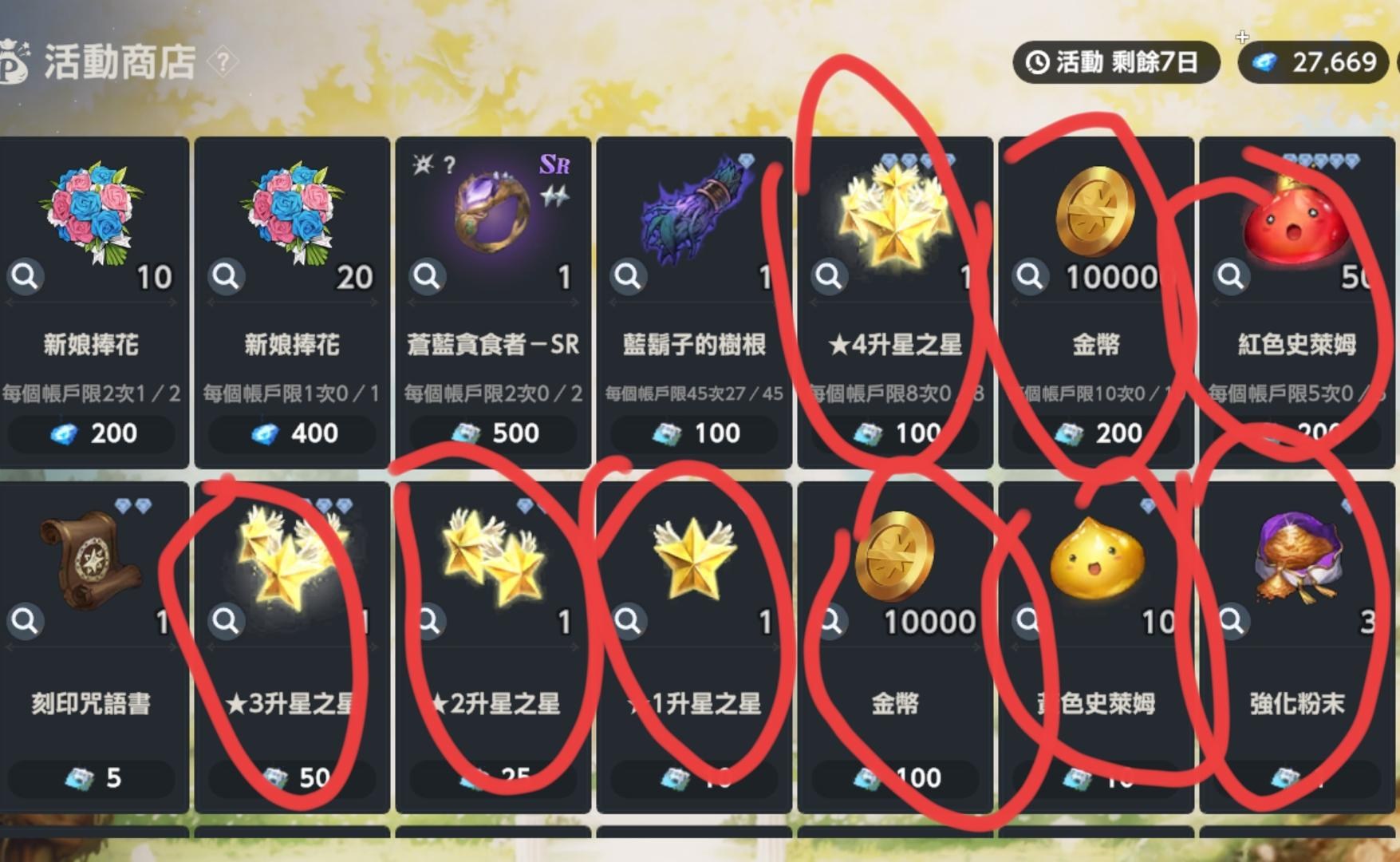The height and width of the screenshot is (862, 1400).
Task: Buy the bottom-row 金幣 10000 for 100
Action: click(x=895, y=777)
